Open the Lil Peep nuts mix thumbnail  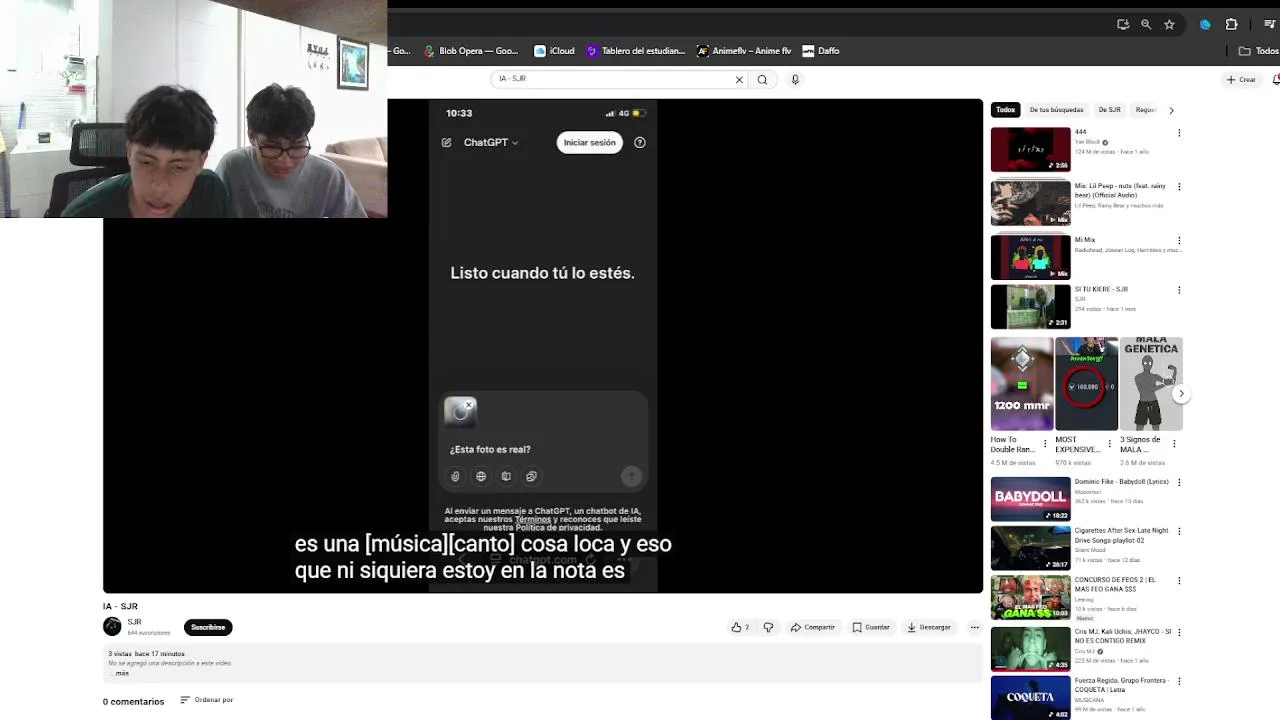[x=1030, y=203]
